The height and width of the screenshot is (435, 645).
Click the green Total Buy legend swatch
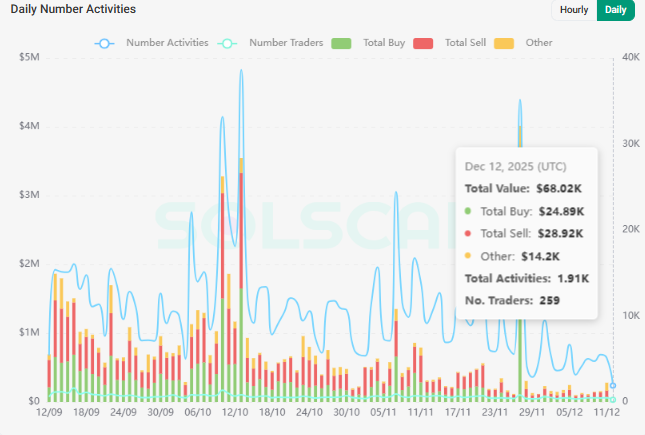pos(342,43)
